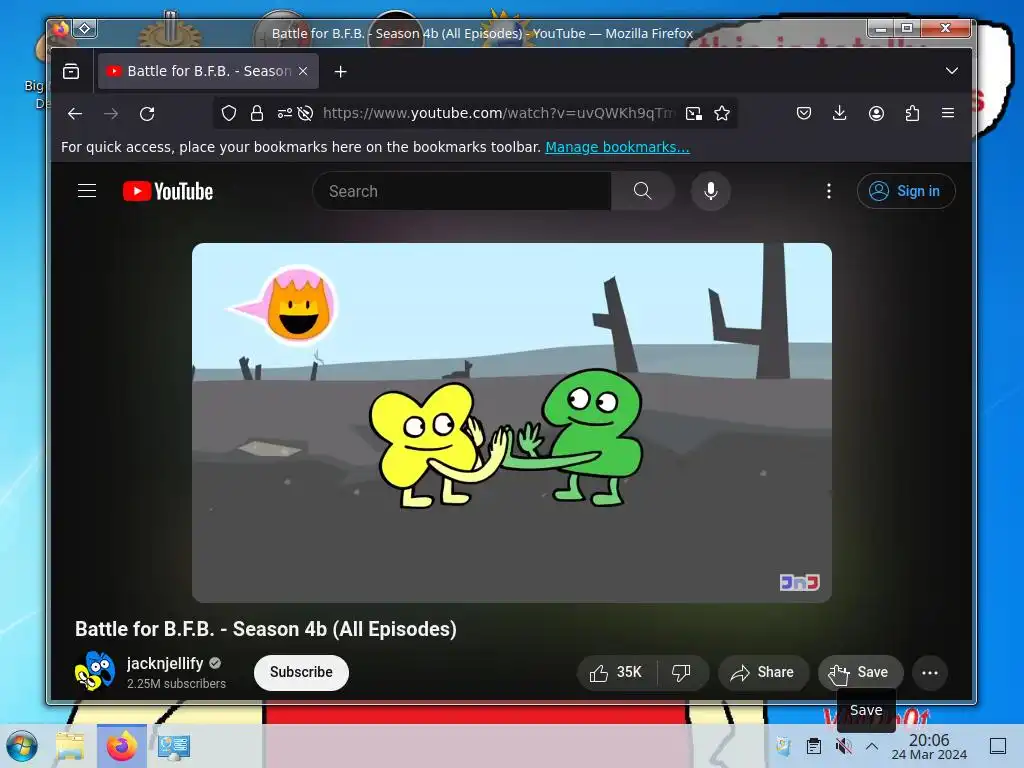Share this video
The height and width of the screenshot is (768, 1024).
coord(763,673)
